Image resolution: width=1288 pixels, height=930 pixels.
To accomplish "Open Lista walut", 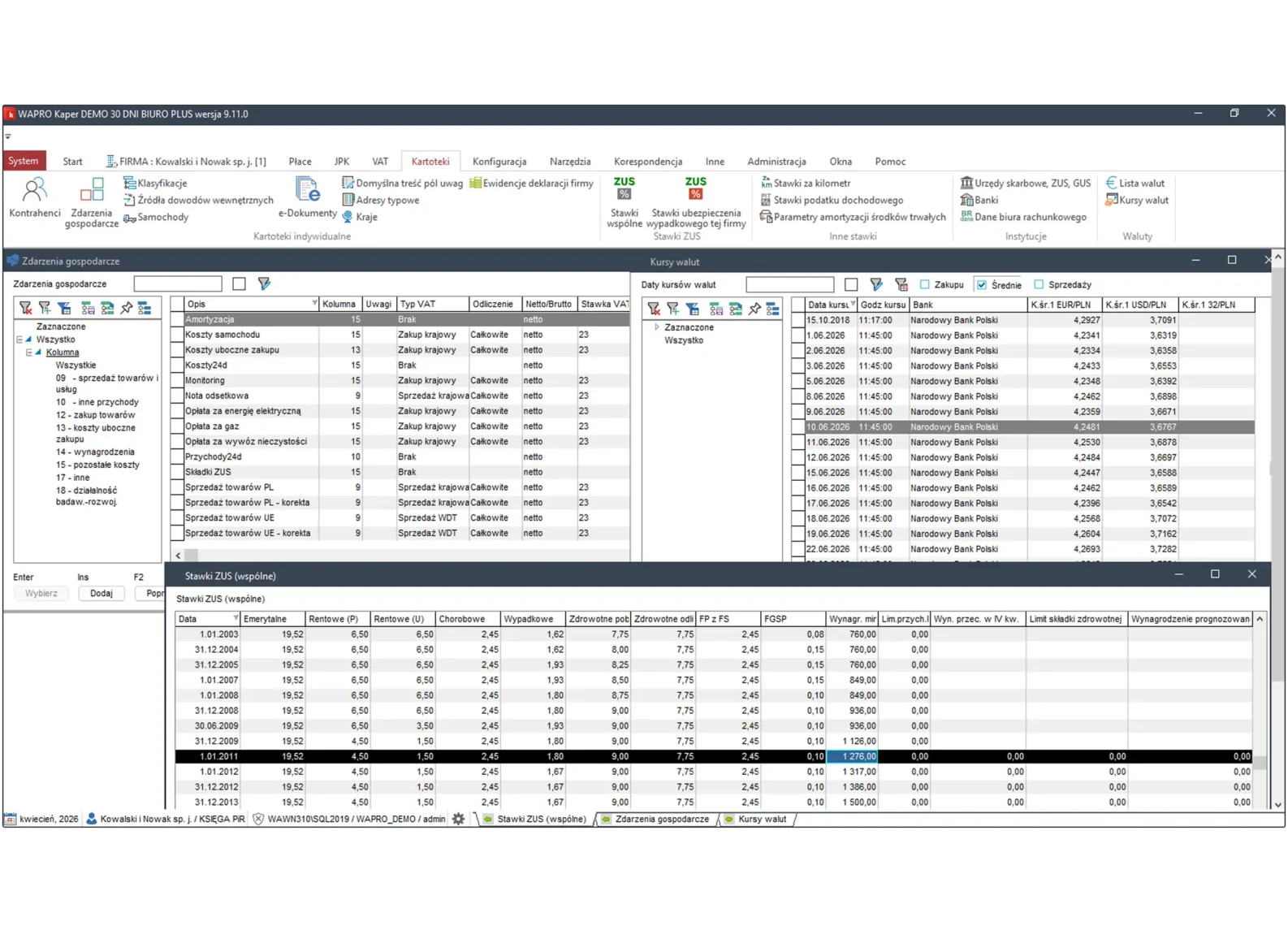I will coord(1135,184).
